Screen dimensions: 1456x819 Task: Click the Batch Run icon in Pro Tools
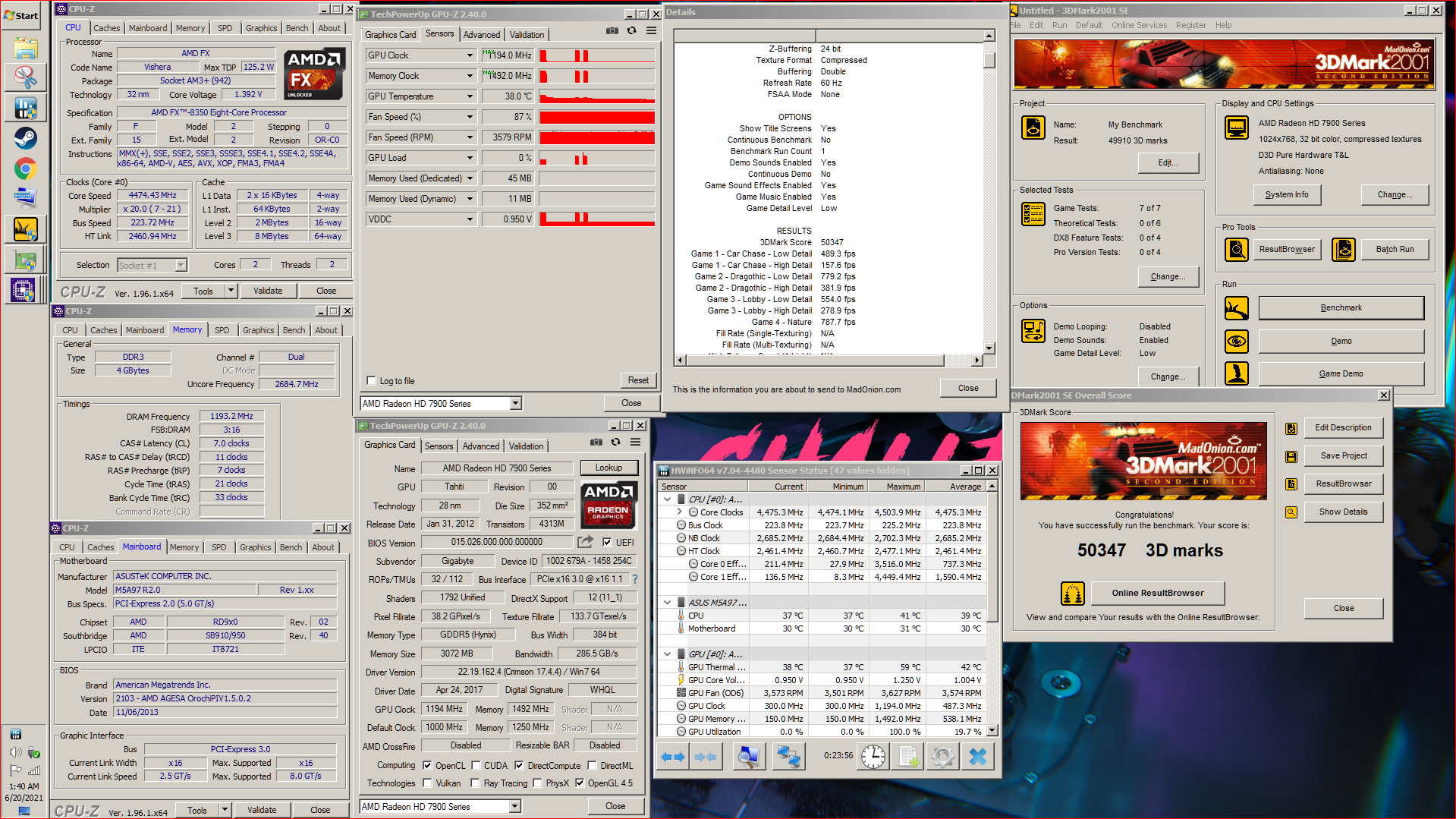pyautogui.click(x=1344, y=249)
